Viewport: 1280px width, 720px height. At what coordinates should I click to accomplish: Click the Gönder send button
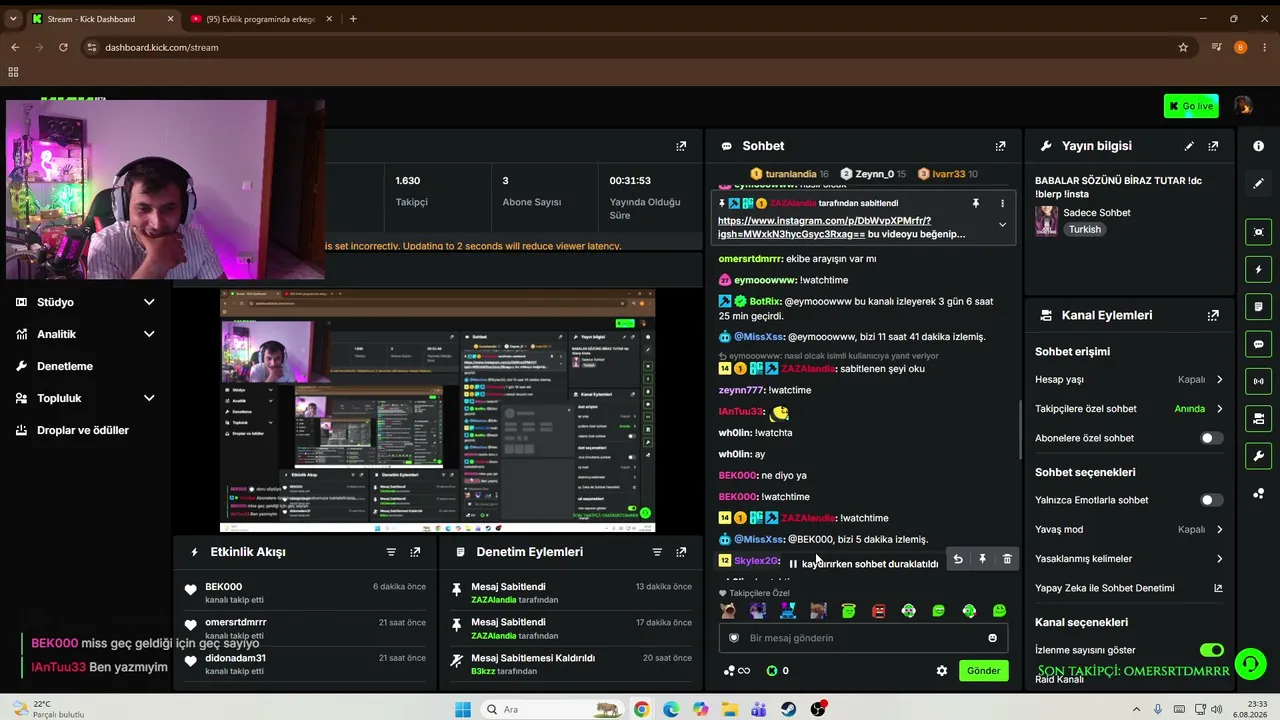[983, 671]
